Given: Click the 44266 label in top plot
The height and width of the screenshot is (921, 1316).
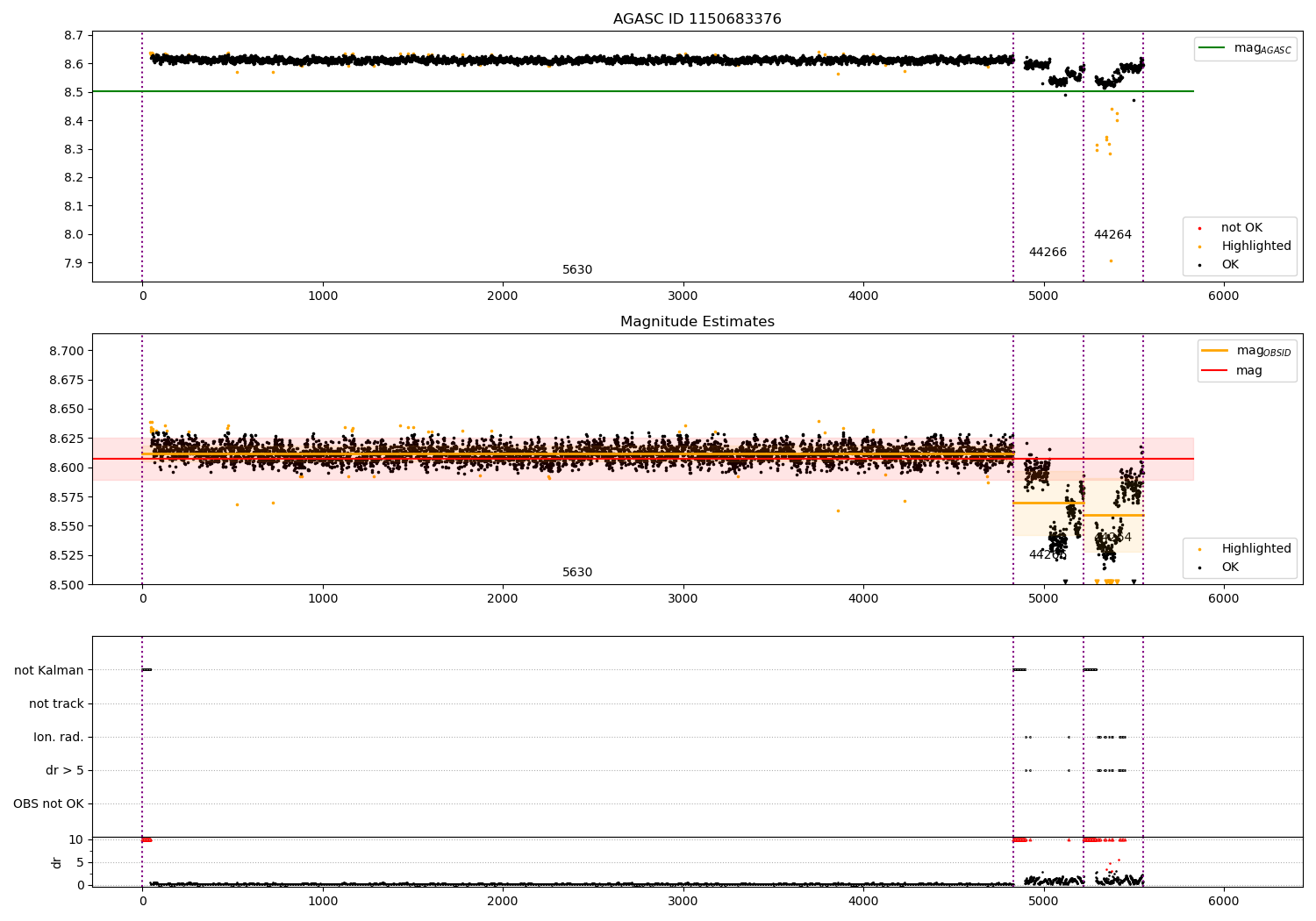Looking at the screenshot, I should (1048, 253).
